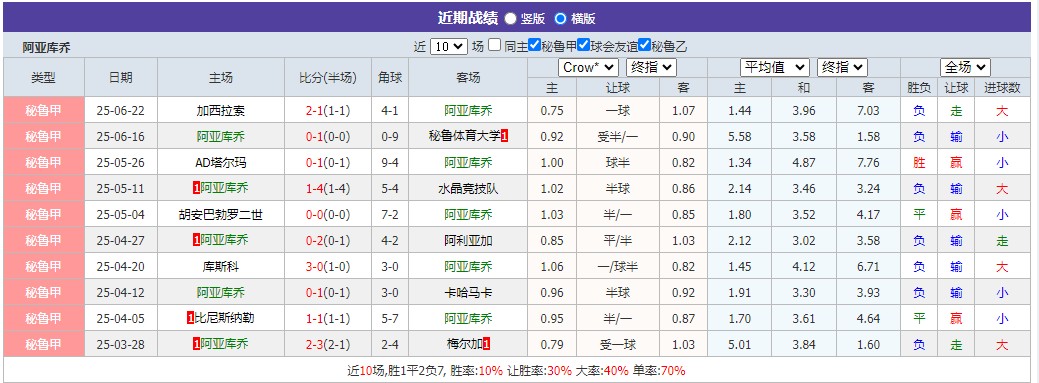The width and height of the screenshot is (1039, 383).
Task: Open the 终指 dropdown next to 平均值
Action: point(842,68)
